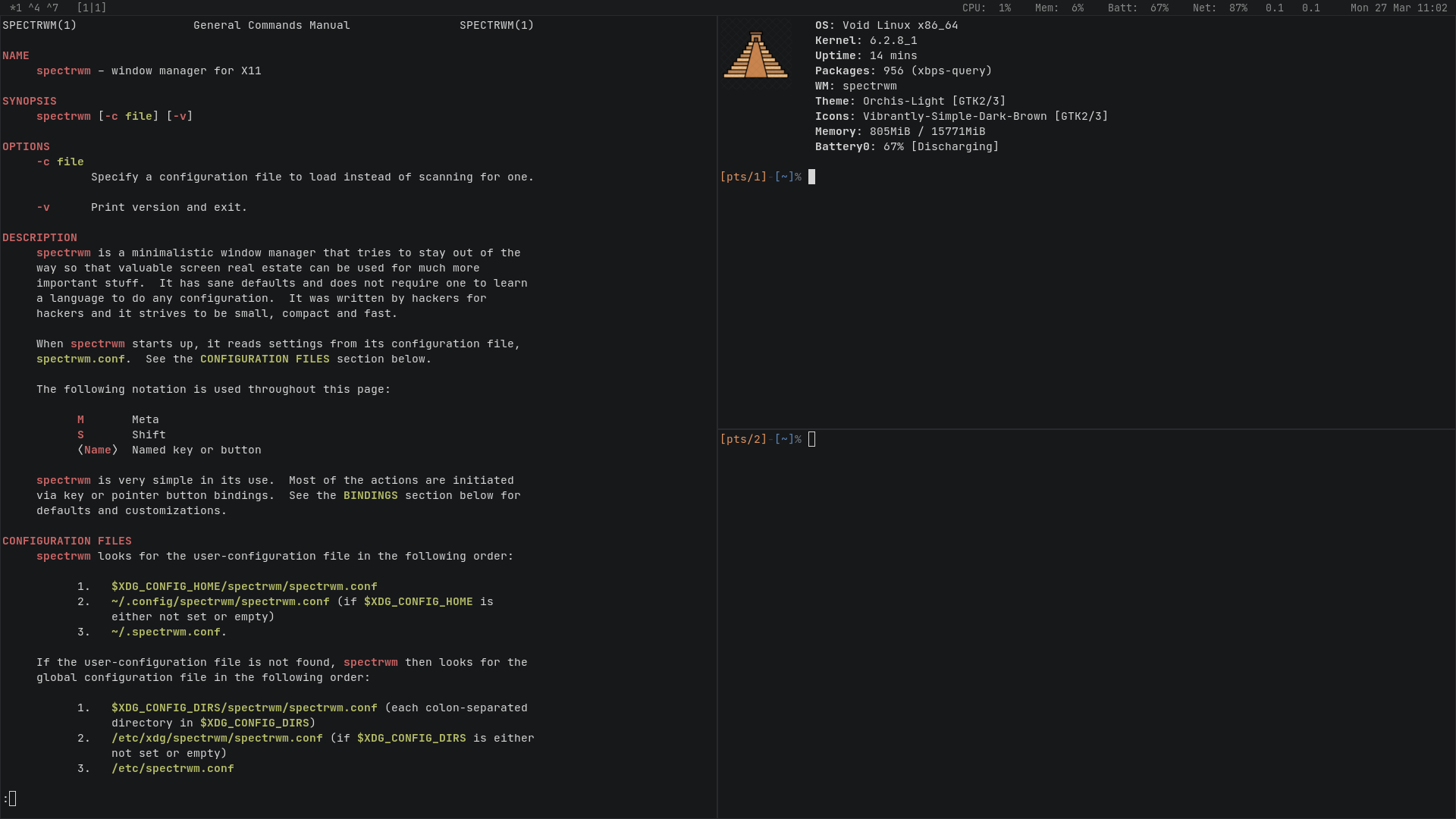Click 'Print version and exit.' text
1456x819 pixels.
[169, 207]
